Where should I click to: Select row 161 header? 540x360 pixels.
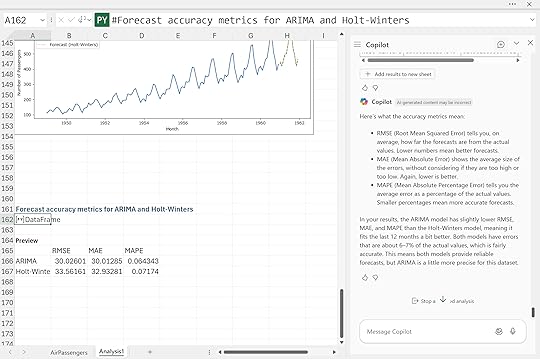pos(7,209)
